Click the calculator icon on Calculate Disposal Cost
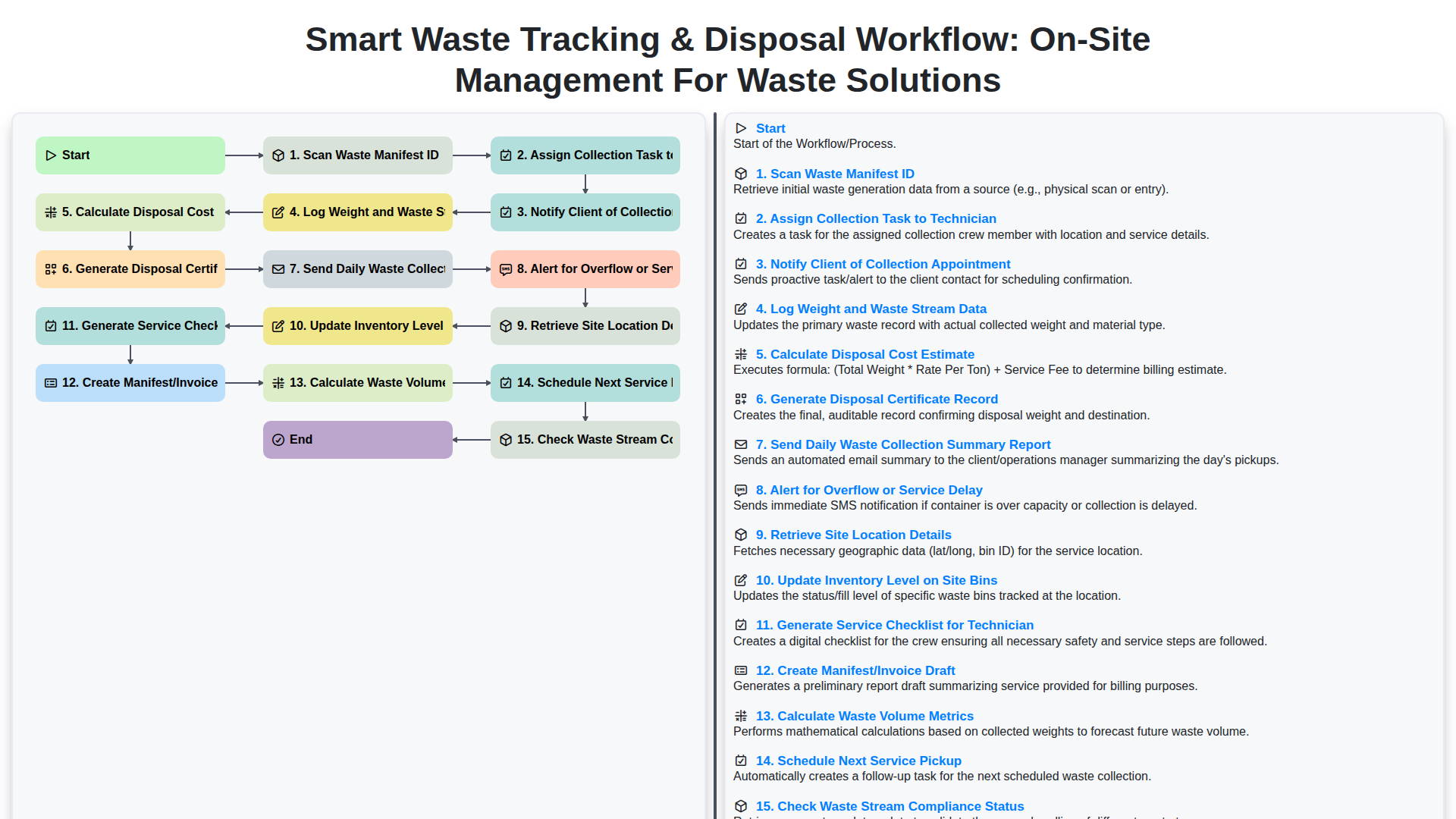This screenshot has width=1456, height=819. click(50, 212)
